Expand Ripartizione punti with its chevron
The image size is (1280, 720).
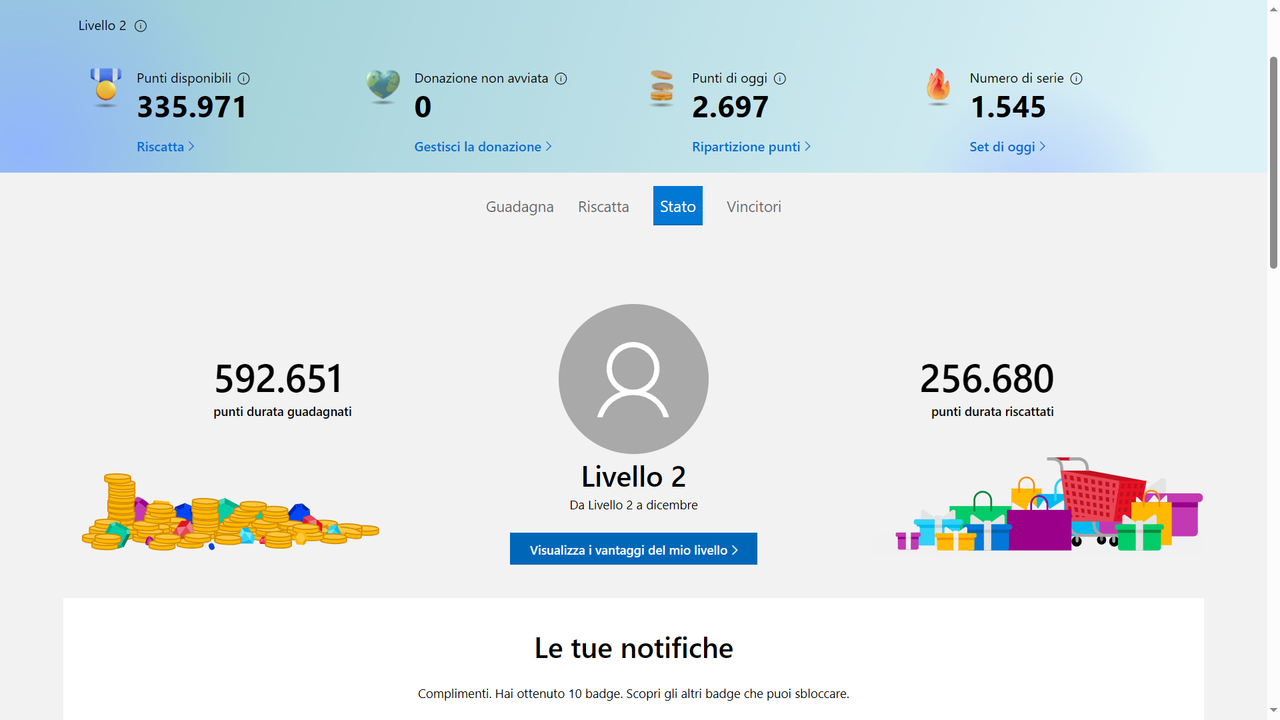[808, 146]
